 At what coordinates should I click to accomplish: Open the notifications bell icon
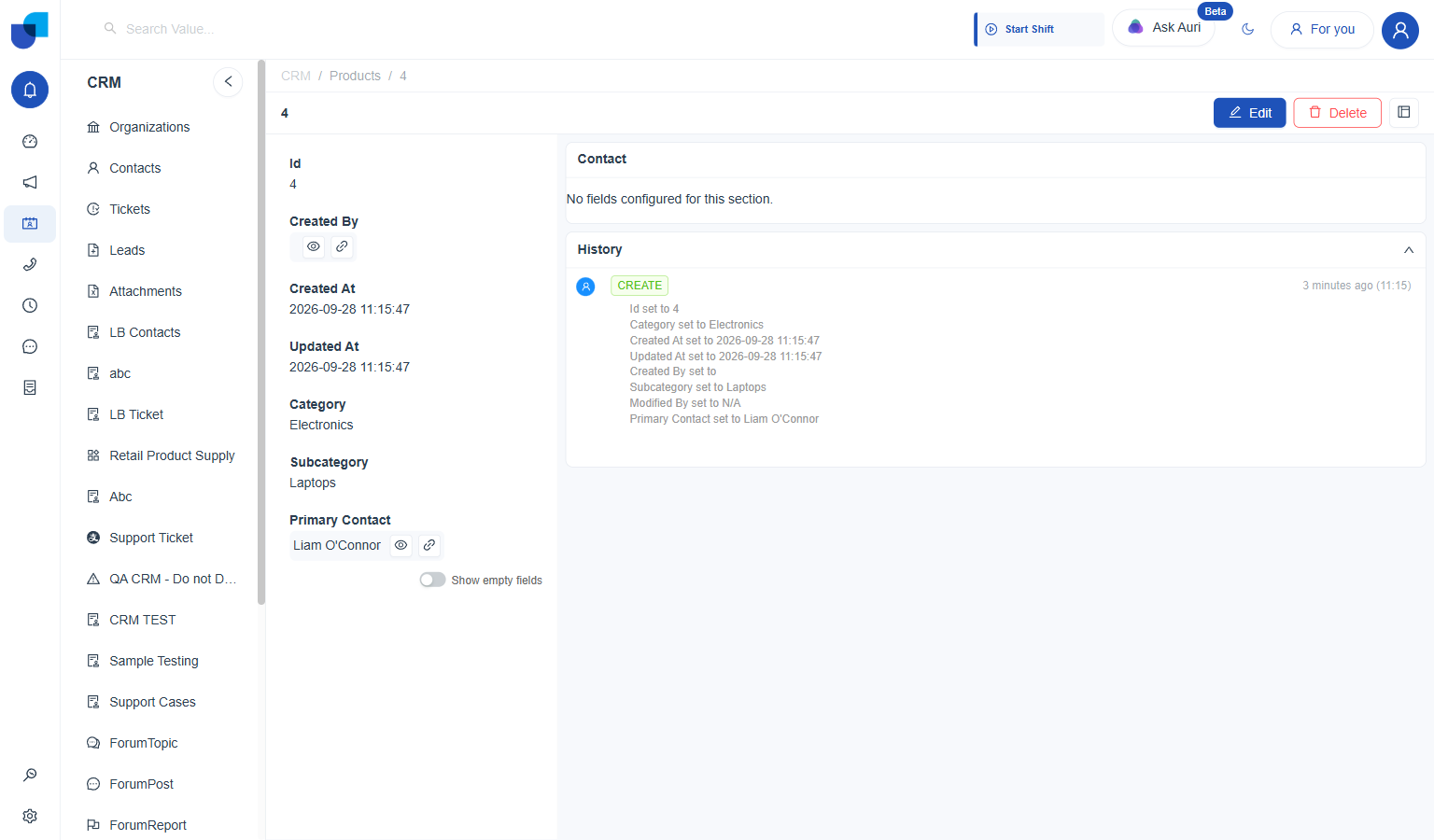(30, 90)
